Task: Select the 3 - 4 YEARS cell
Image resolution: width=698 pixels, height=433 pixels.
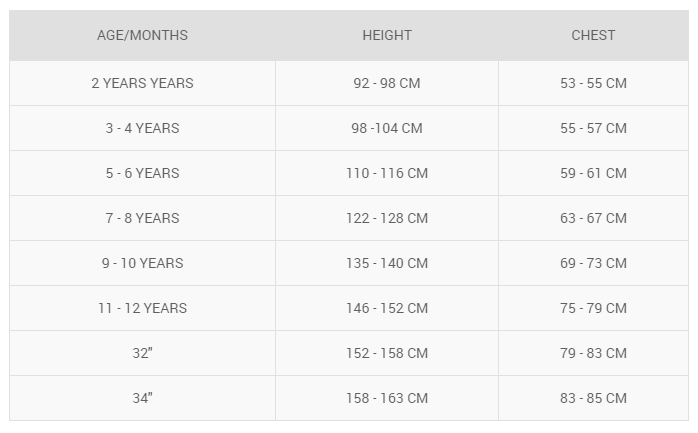Action: coord(142,128)
